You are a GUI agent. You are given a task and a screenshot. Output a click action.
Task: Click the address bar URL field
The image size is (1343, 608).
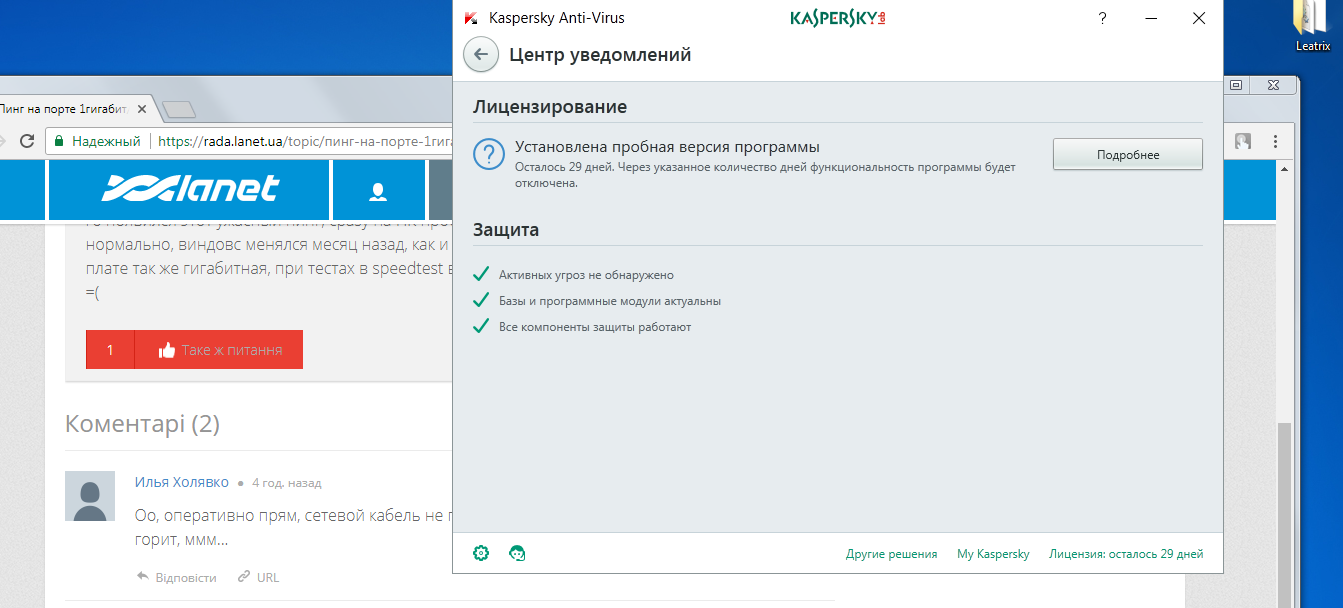pyautogui.click(x=300, y=141)
